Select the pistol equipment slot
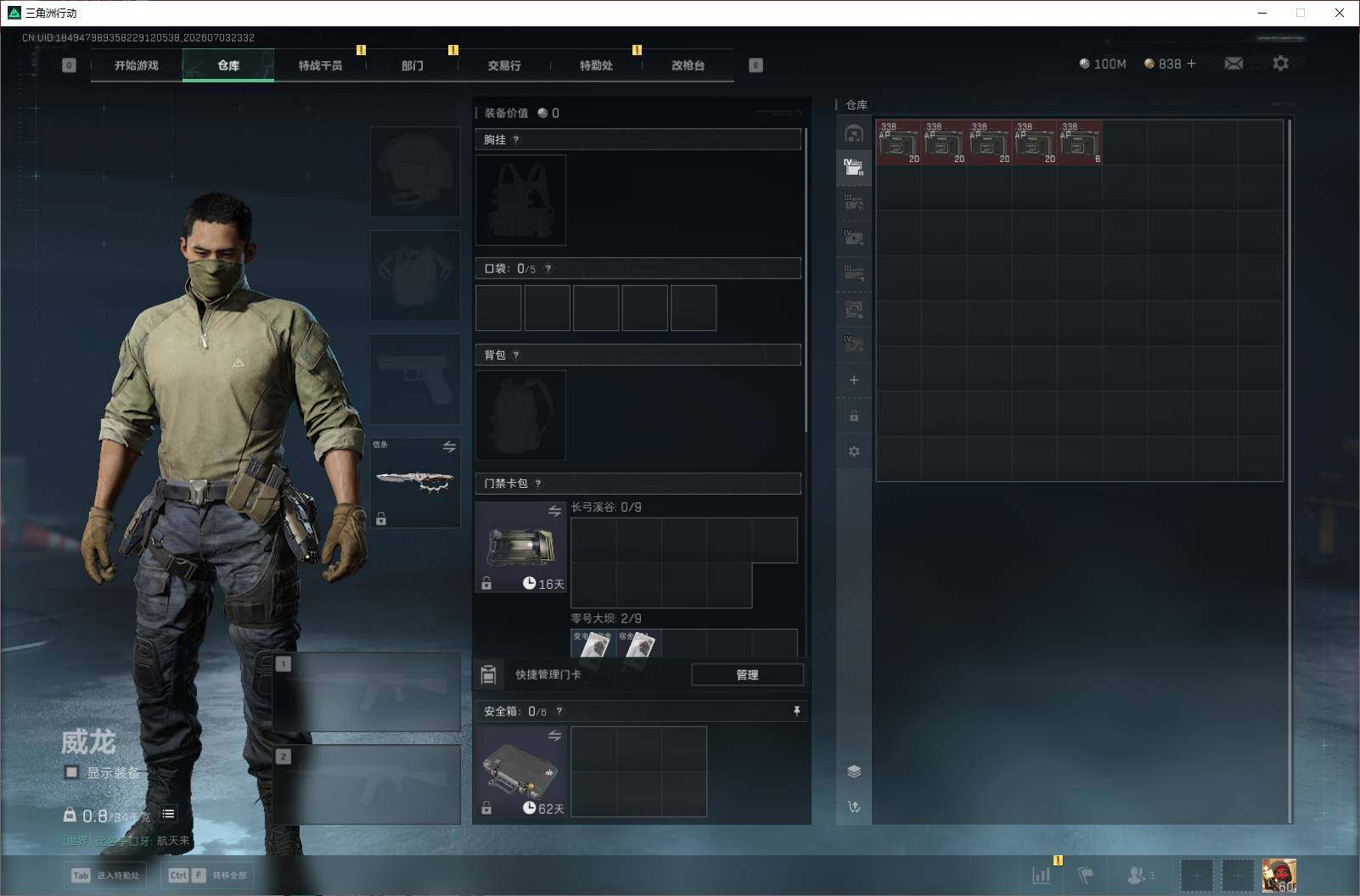Image resolution: width=1360 pixels, height=896 pixels. [x=415, y=378]
